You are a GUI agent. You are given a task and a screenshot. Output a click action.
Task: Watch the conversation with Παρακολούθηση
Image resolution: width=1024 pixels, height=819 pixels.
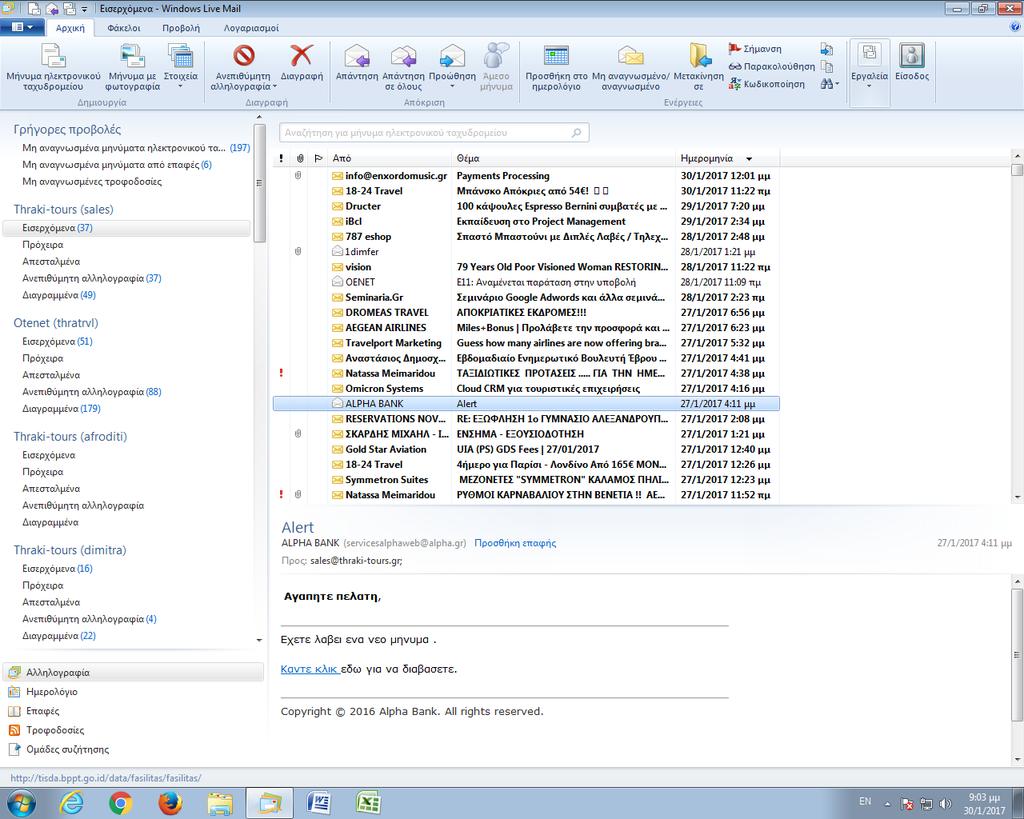(x=771, y=67)
